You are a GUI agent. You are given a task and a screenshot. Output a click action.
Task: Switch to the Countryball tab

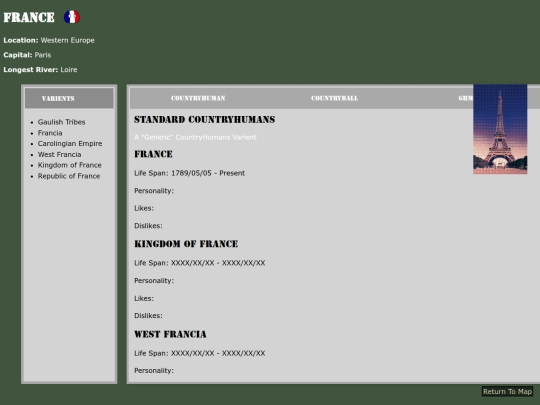pos(334,98)
